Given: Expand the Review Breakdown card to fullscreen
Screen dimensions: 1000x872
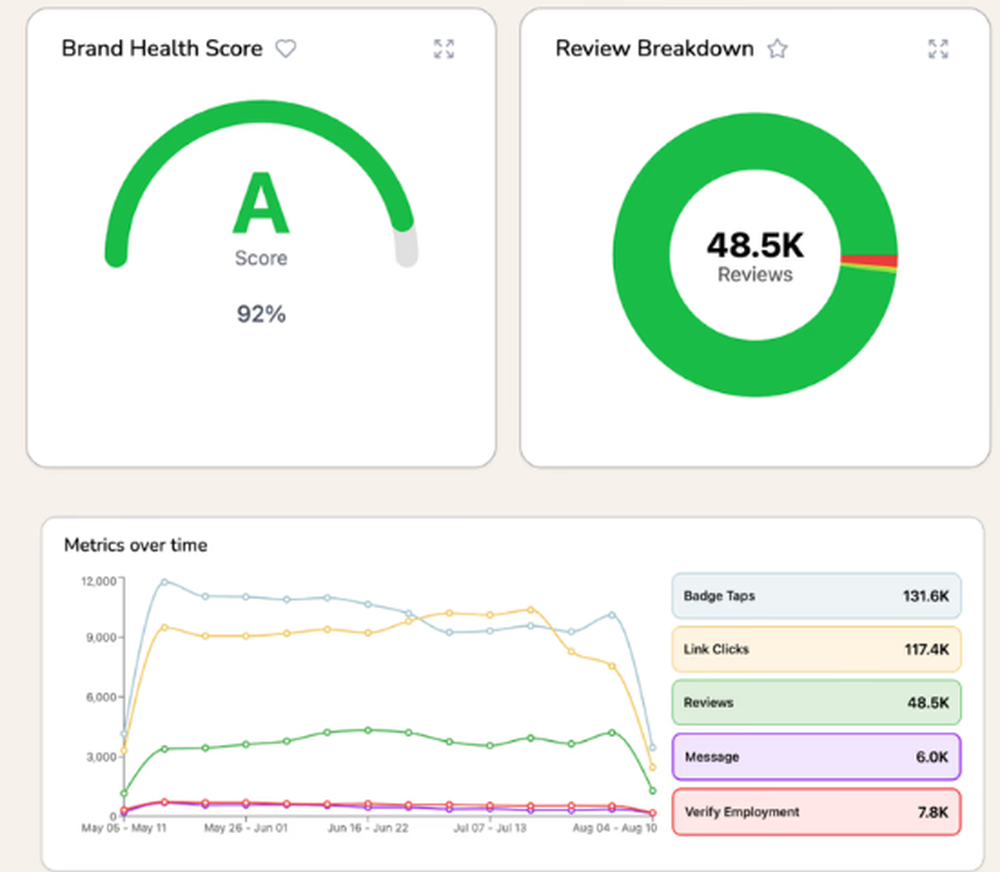Looking at the screenshot, I should tap(937, 48).
